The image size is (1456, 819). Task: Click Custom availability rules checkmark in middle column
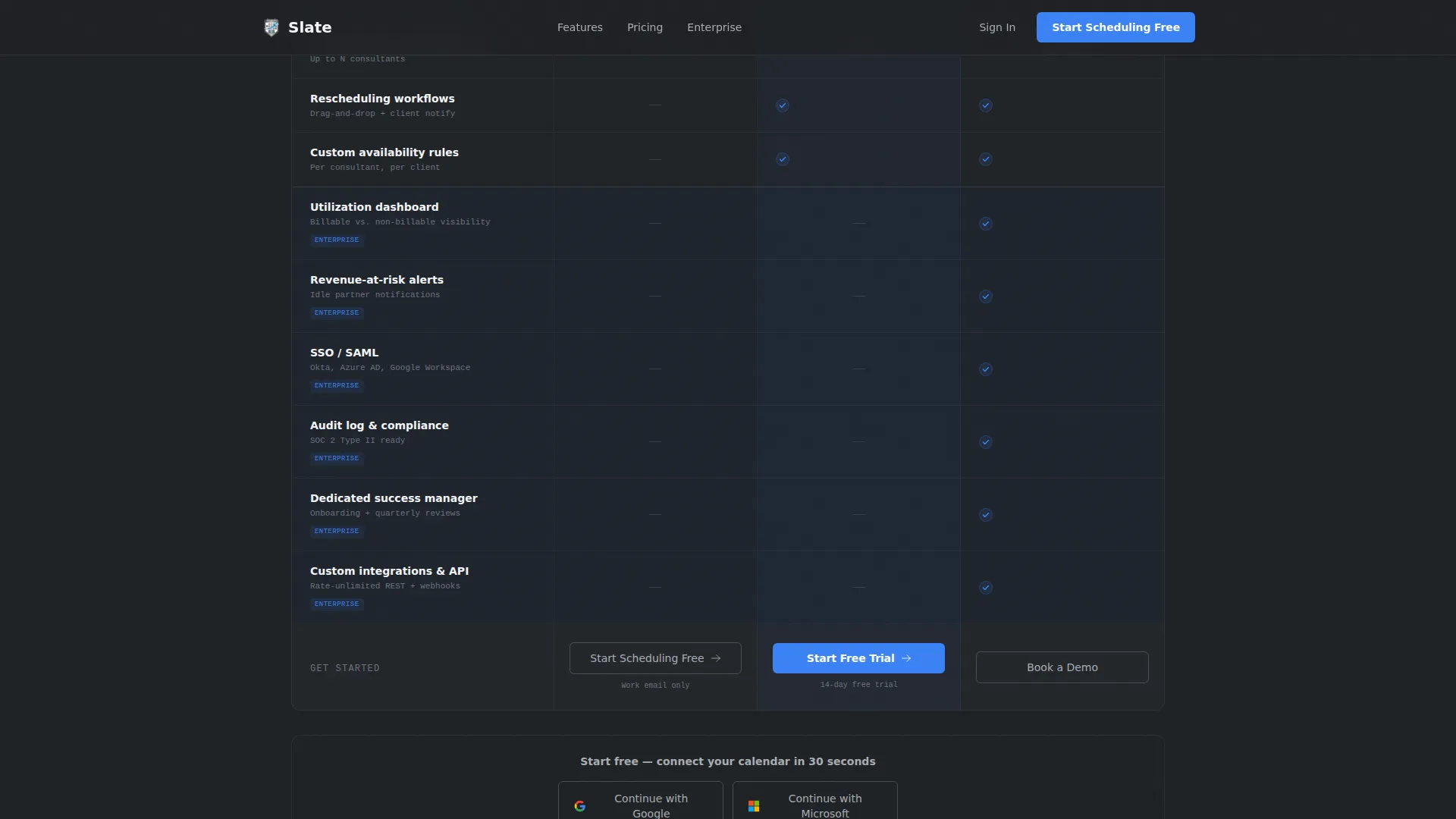[x=782, y=159]
